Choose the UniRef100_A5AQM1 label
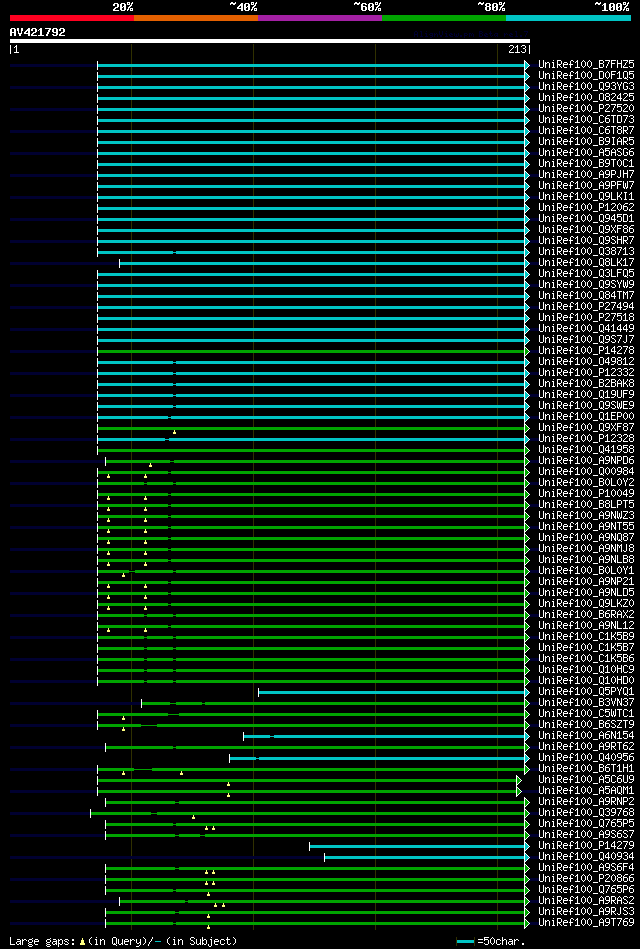 pos(586,790)
